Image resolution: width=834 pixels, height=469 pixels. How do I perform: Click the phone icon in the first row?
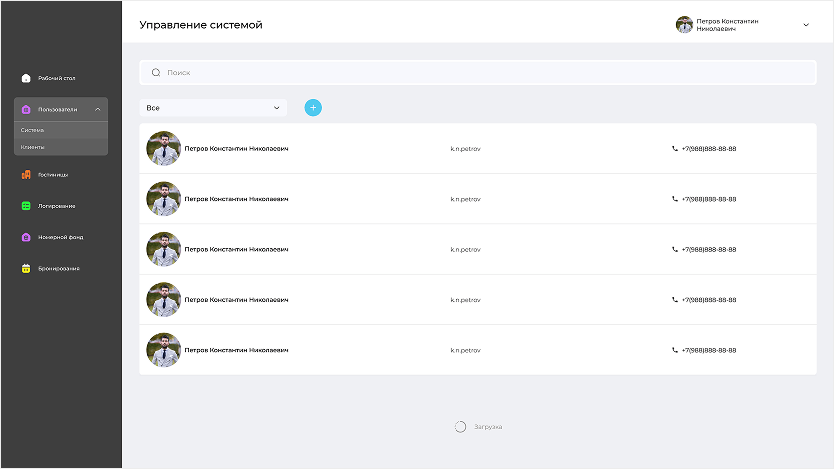(675, 149)
